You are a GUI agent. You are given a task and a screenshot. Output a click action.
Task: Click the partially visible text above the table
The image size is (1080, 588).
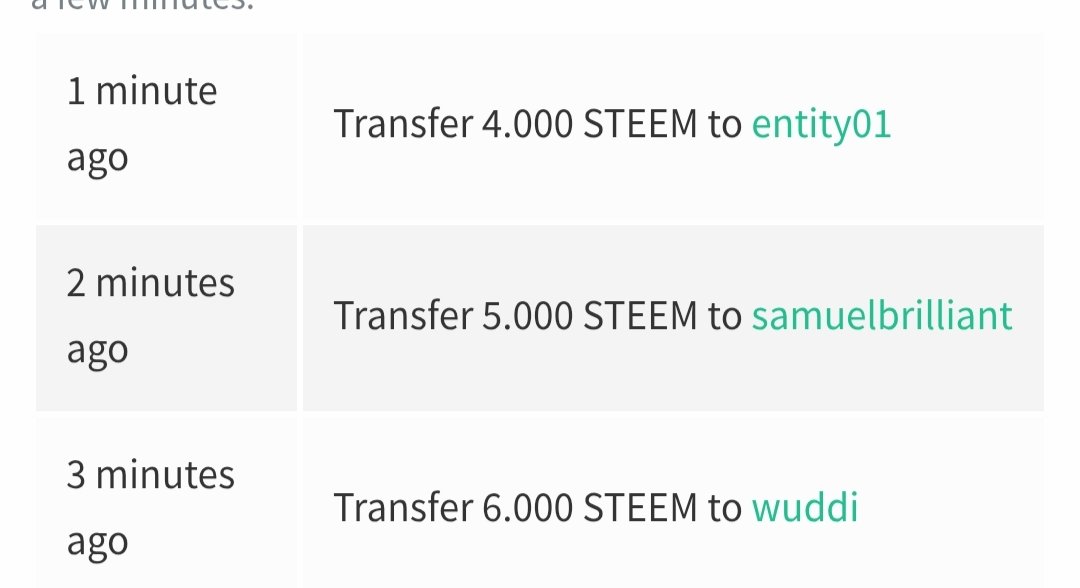[x=143, y=4]
